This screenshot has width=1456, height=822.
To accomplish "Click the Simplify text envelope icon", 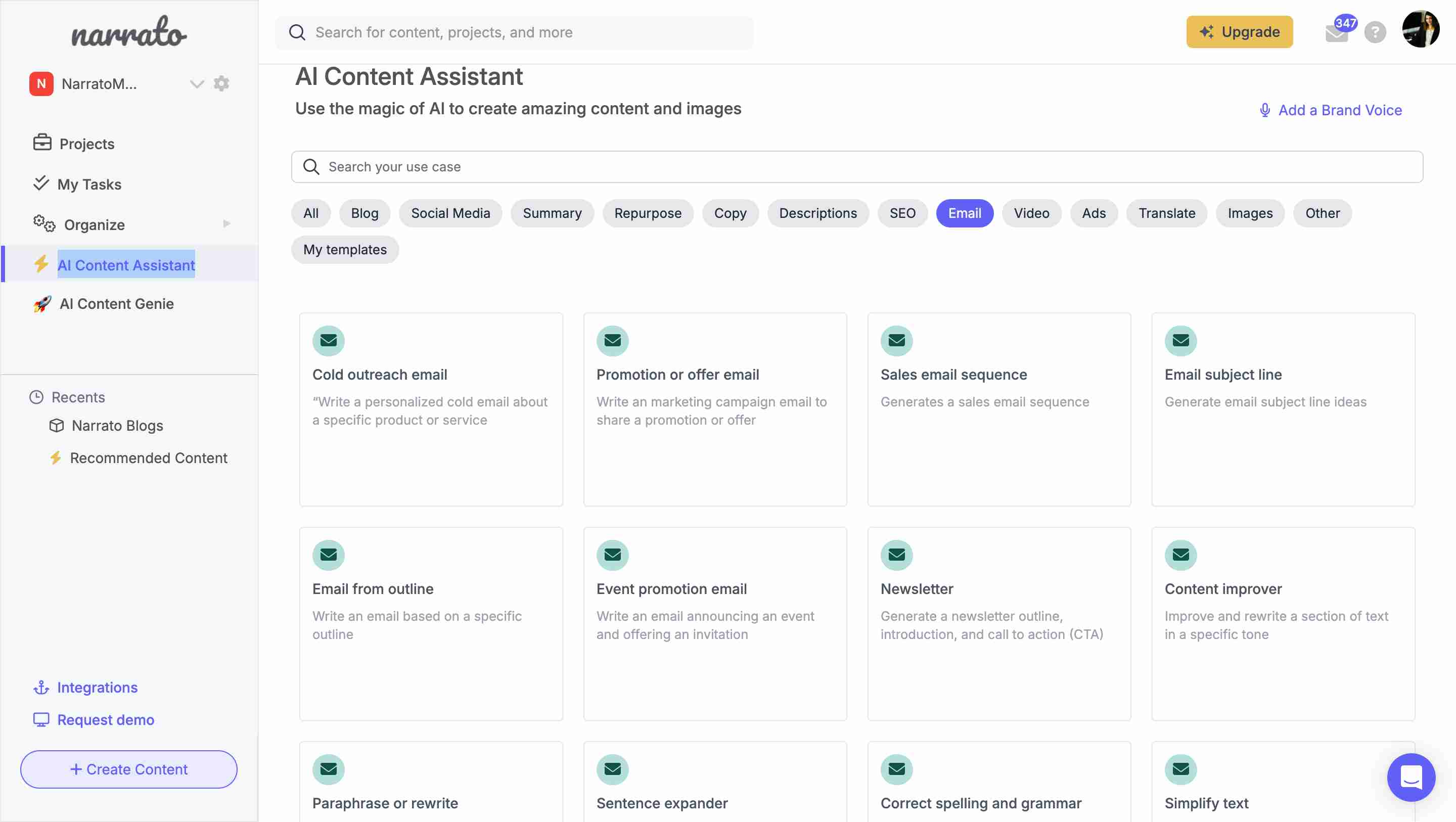I will tap(1181, 769).
